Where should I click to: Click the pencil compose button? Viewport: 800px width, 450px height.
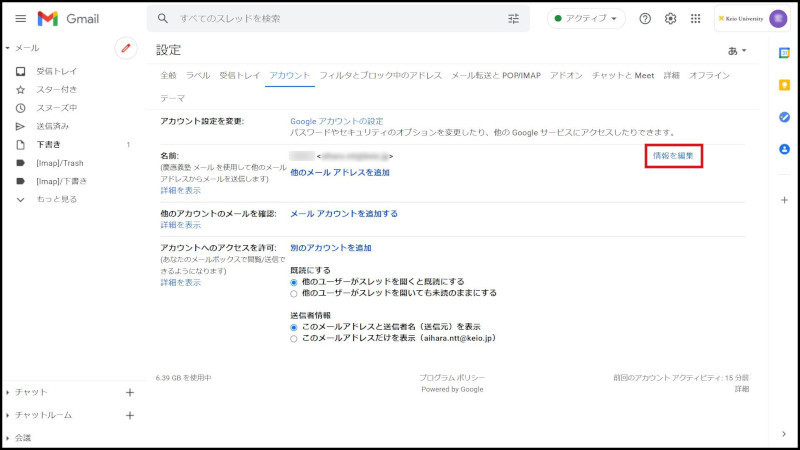(x=126, y=48)
